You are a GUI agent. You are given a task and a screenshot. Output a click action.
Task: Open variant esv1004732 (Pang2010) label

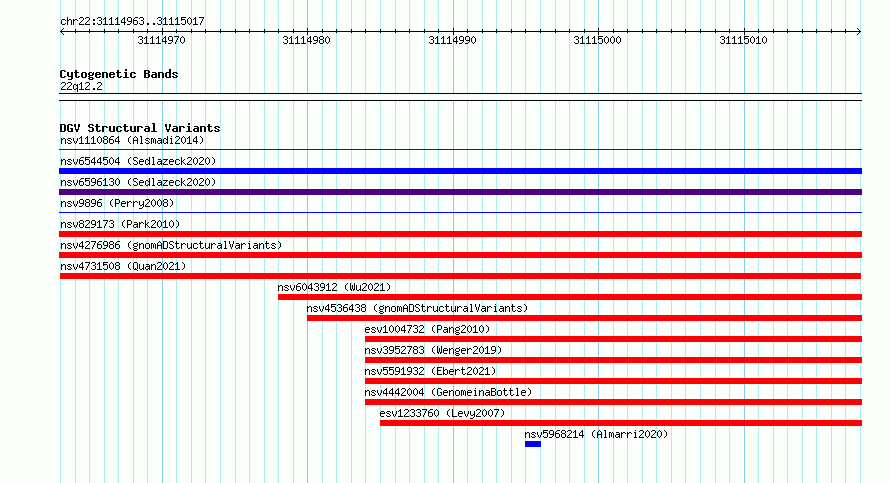427,329
